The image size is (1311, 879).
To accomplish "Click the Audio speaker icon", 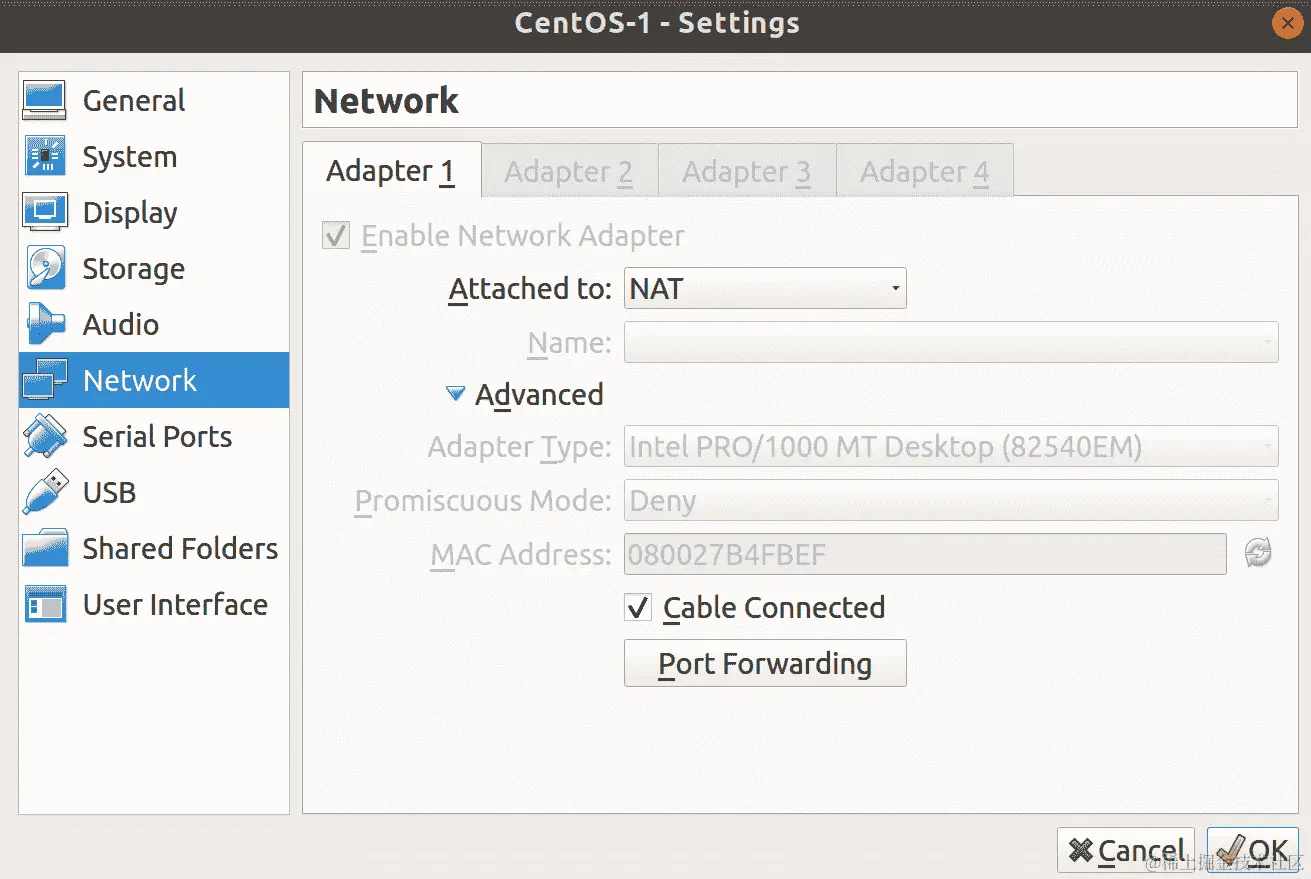I will coord(44,324).
